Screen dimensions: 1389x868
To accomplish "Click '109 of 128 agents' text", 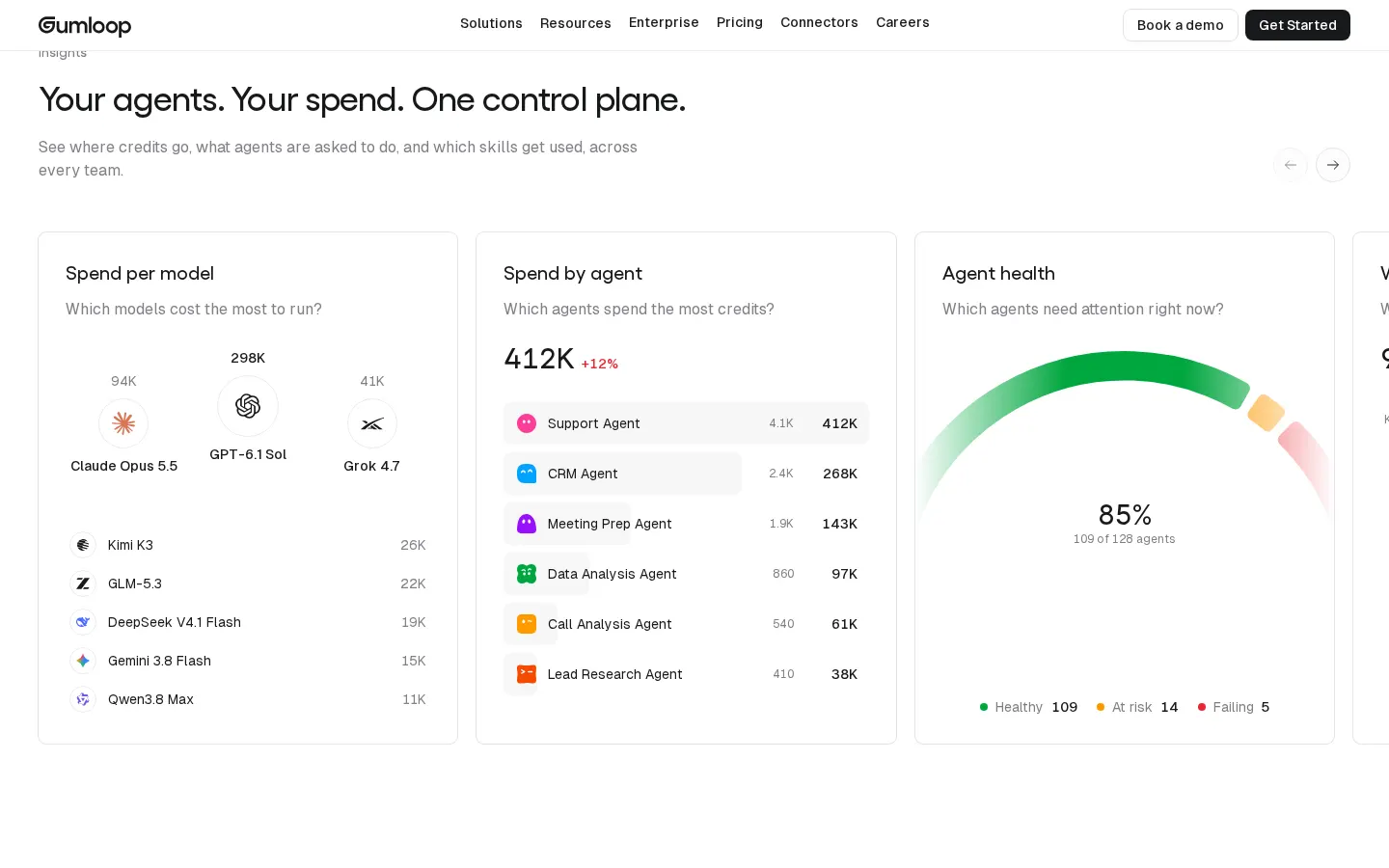I will click(1125, 539).
